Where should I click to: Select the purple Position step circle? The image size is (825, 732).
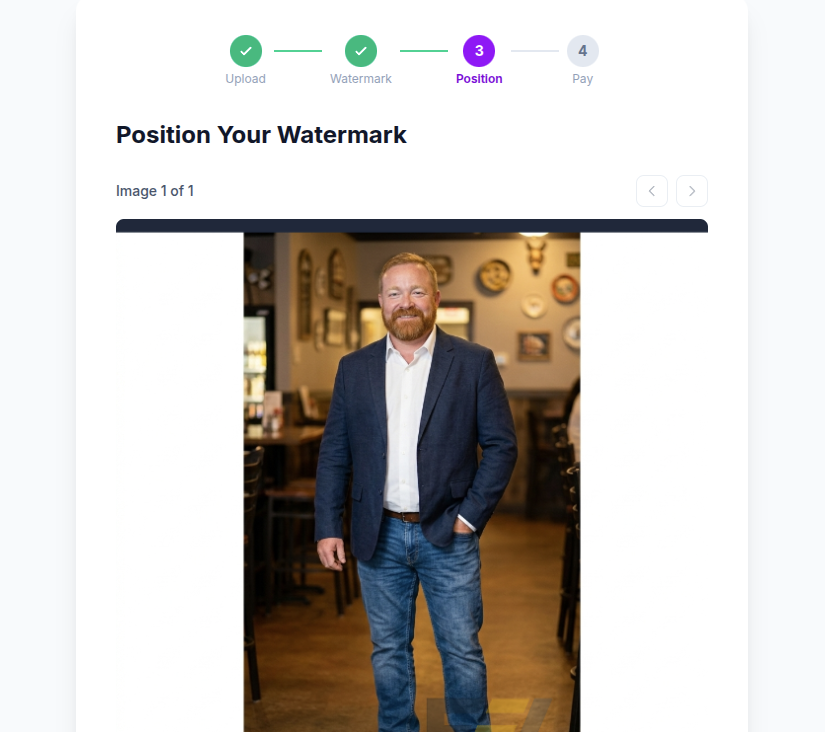click(479, 50)
